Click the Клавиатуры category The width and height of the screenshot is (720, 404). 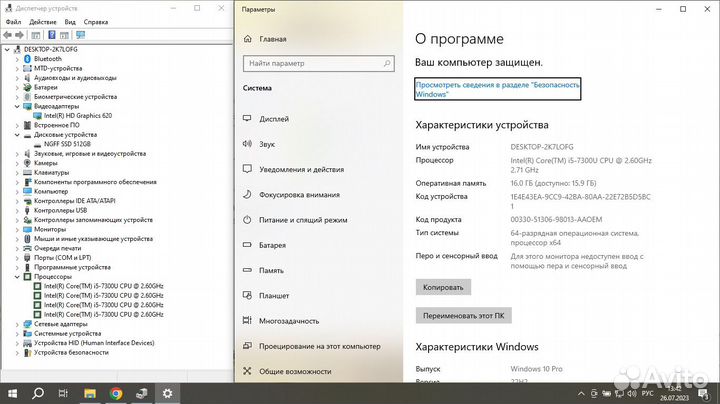tap(51, 173)
